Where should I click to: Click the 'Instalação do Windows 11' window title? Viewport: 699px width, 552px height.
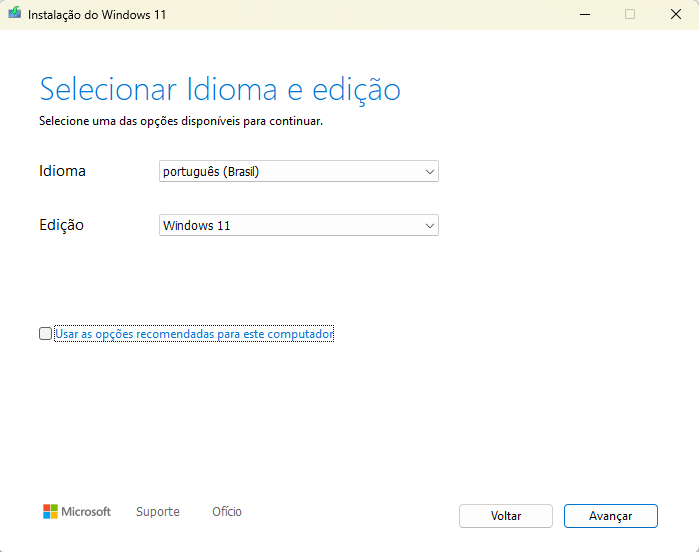pos(97,15)
